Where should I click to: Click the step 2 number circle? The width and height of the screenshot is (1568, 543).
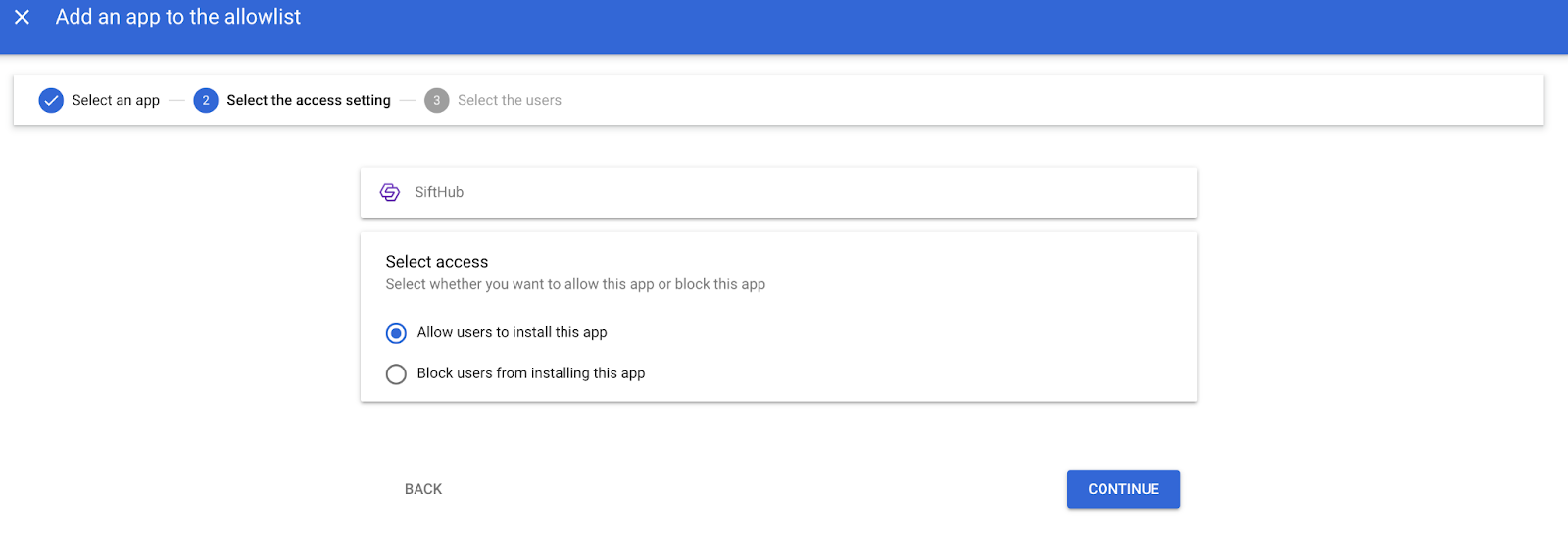(x=206, y=100)
